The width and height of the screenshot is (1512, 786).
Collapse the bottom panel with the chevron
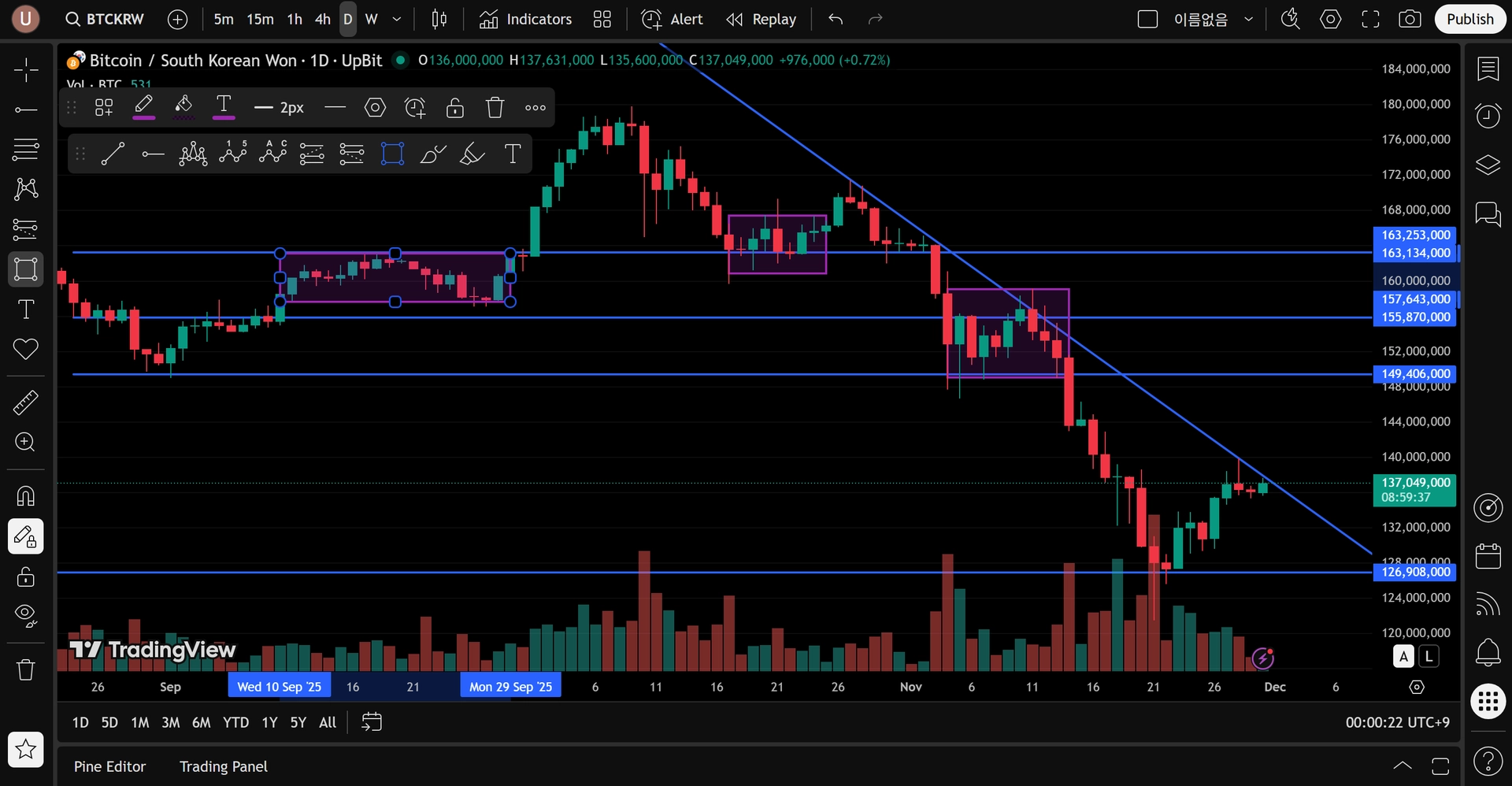click(x=1403, y=766)
